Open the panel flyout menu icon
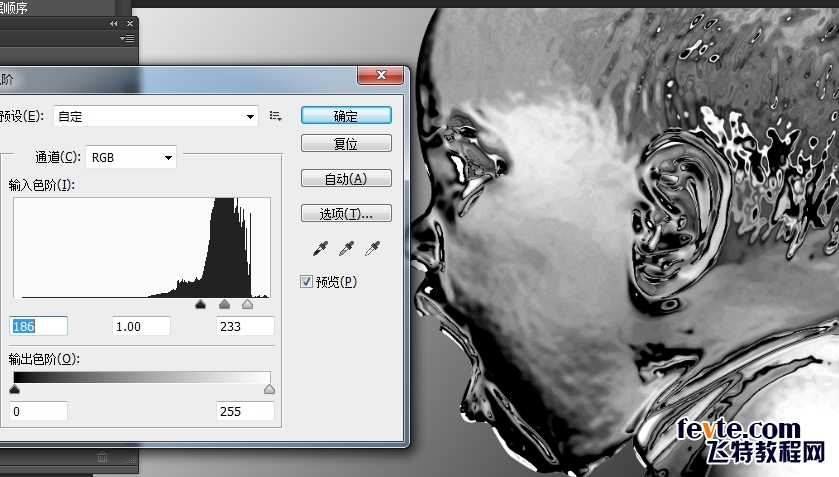 tap(127, 39)
